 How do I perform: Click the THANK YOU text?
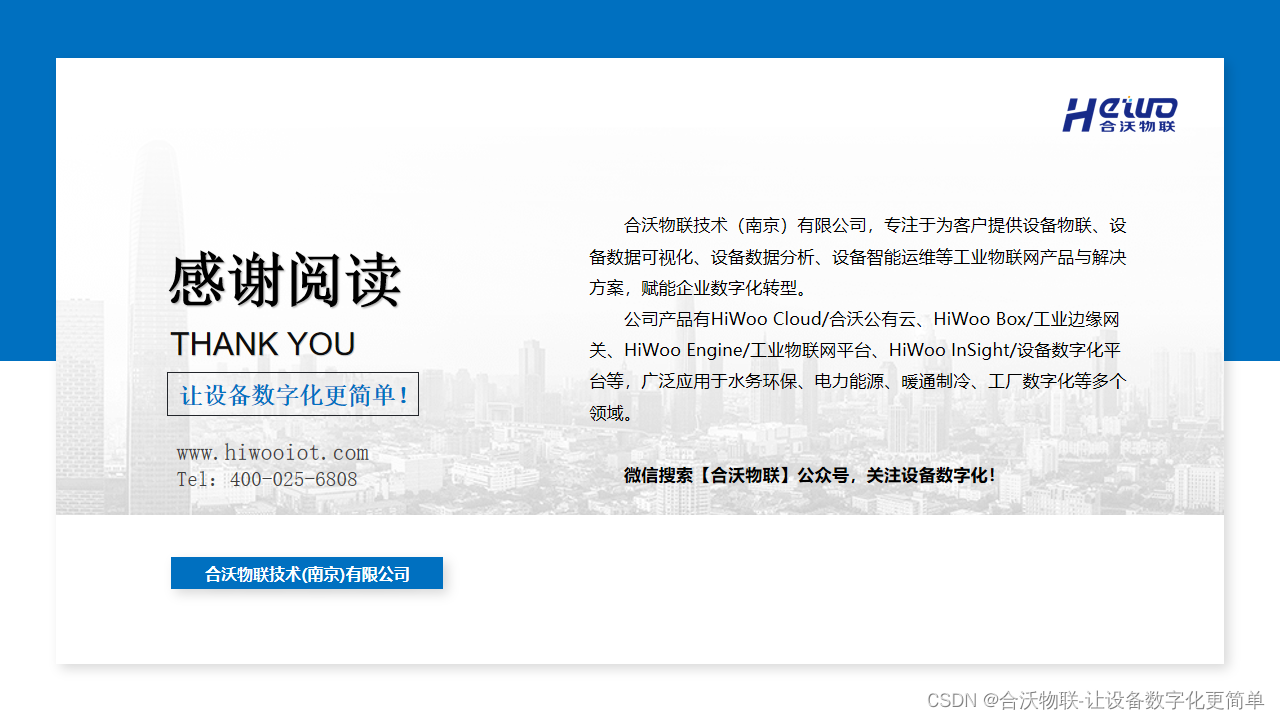pos(263,344)
